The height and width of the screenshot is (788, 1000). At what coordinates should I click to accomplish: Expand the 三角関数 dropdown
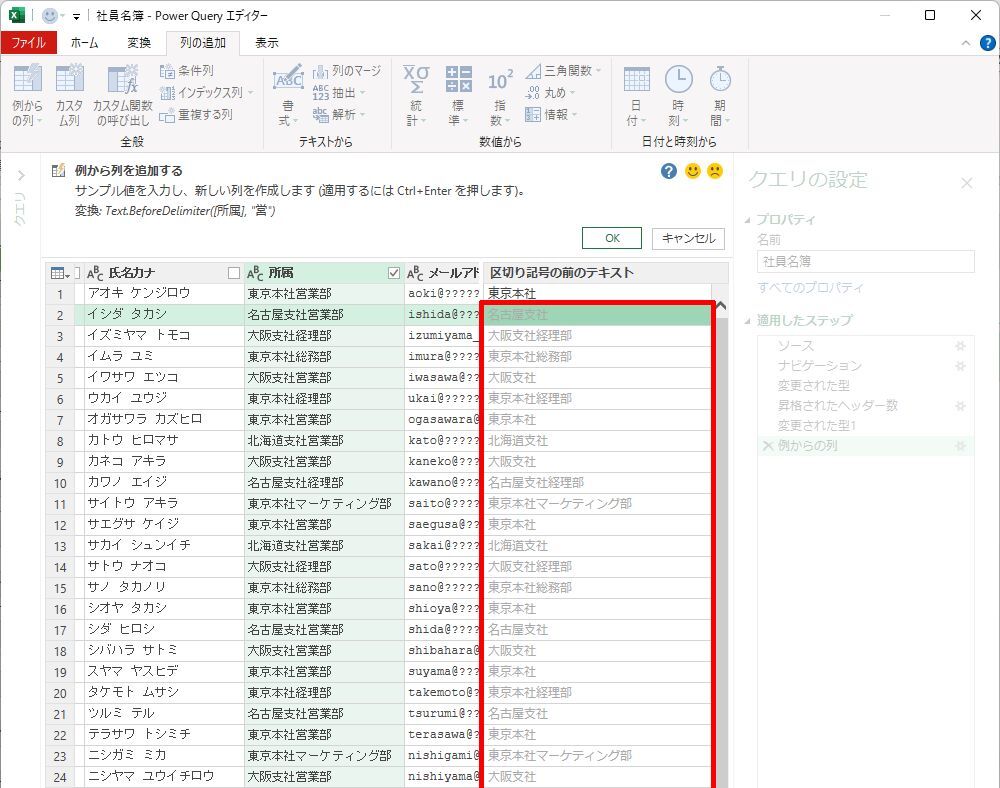598,71
